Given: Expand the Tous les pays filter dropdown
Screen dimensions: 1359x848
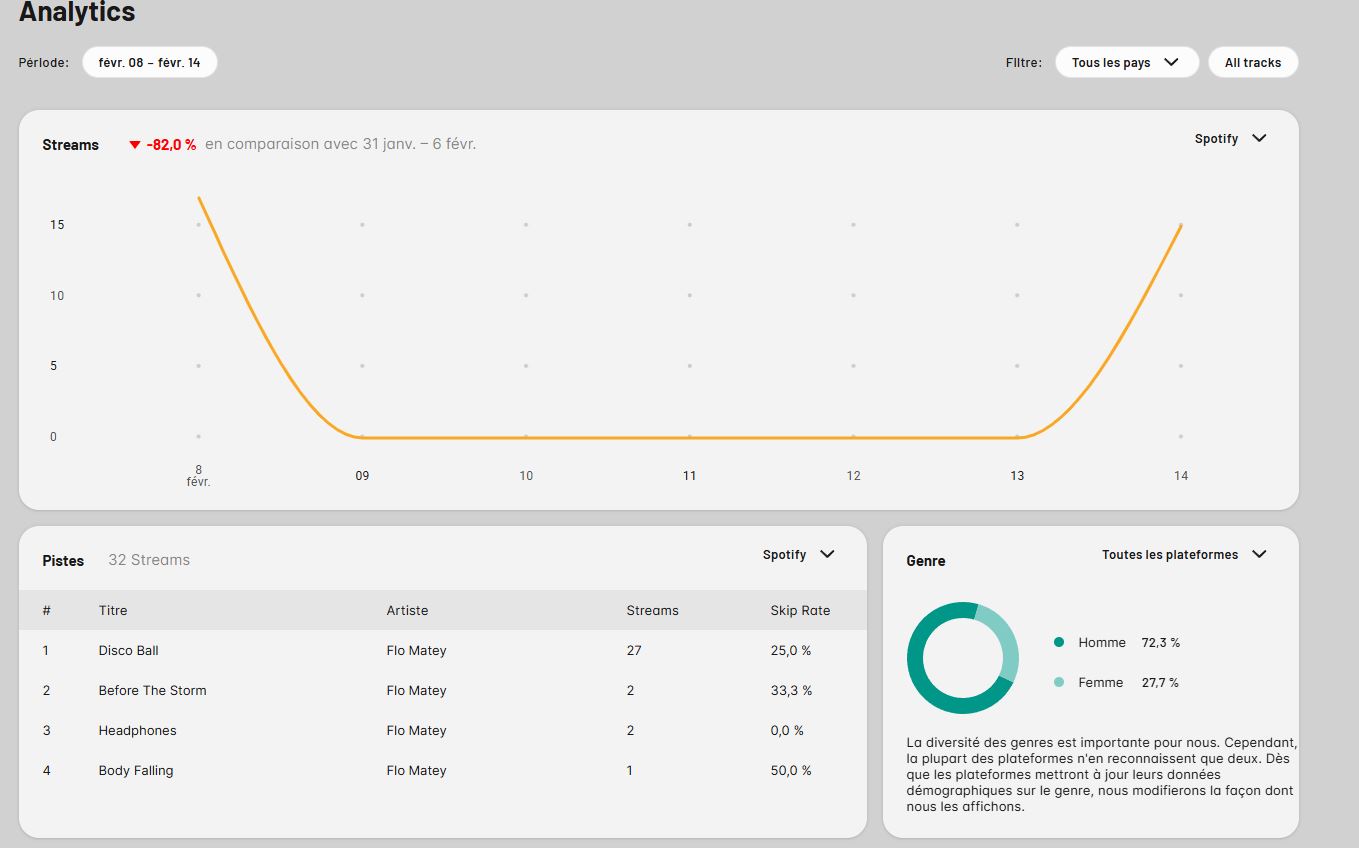Looking at the screenshot, I should point(1126,62).
